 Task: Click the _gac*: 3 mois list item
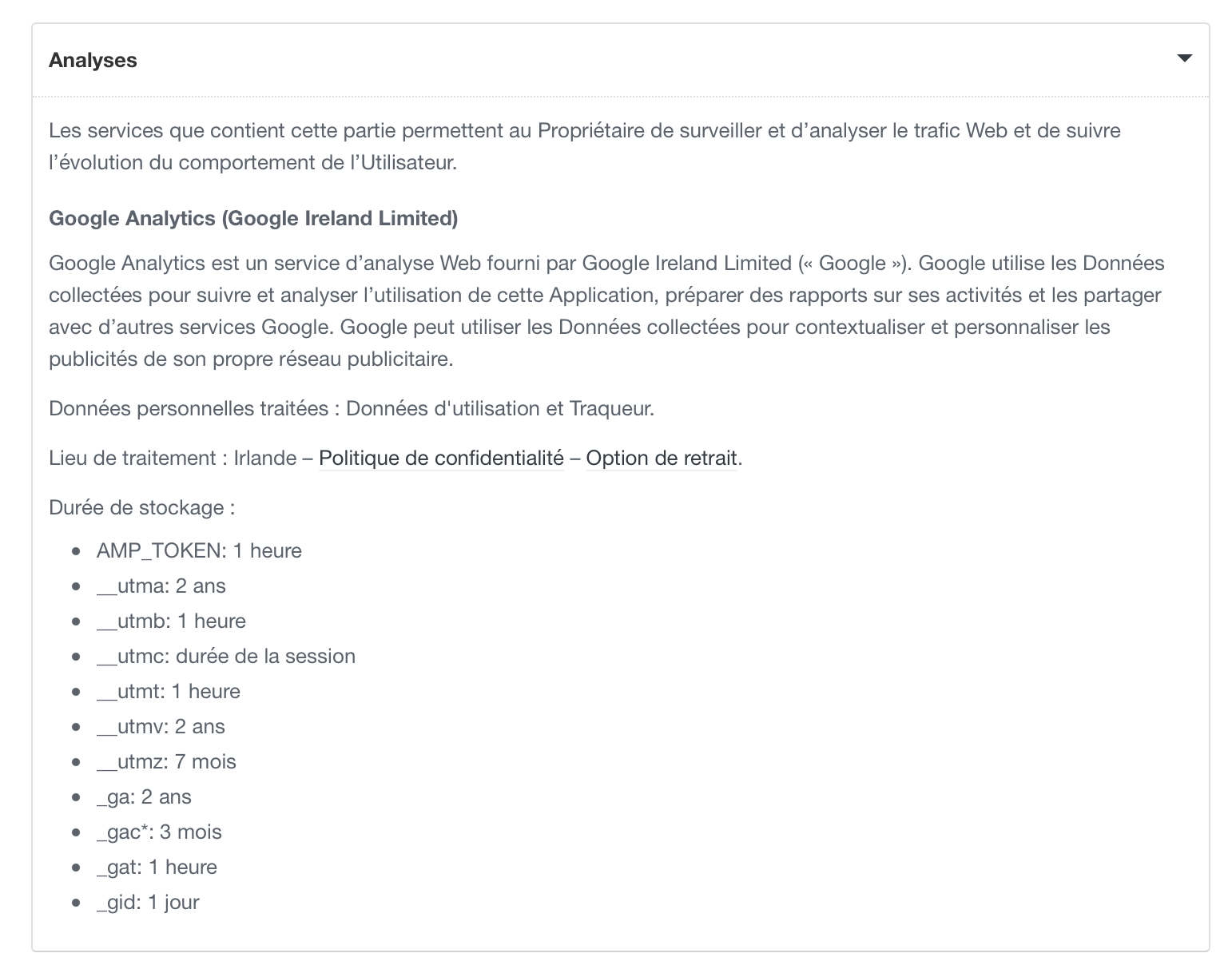(x=159, y=832)
